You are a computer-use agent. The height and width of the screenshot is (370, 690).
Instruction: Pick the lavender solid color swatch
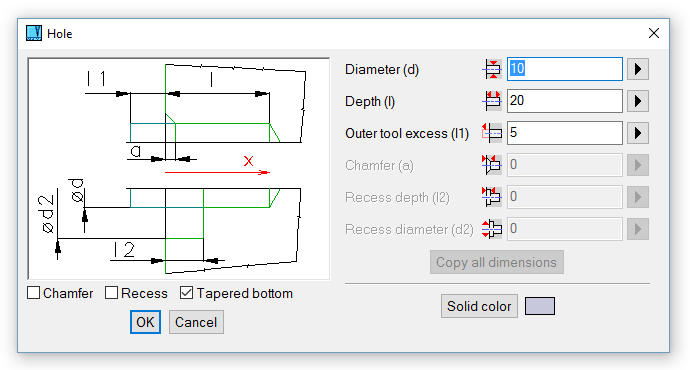[540, 306]
